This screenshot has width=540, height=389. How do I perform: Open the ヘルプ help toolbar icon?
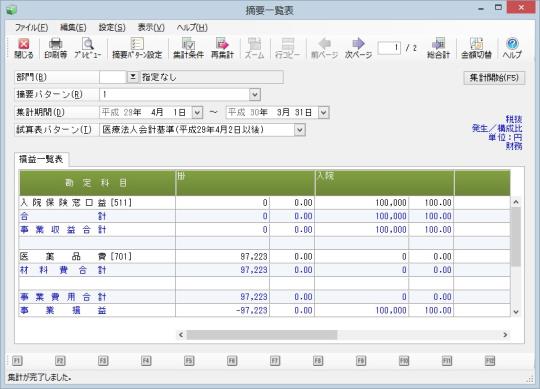coord(512,48)
